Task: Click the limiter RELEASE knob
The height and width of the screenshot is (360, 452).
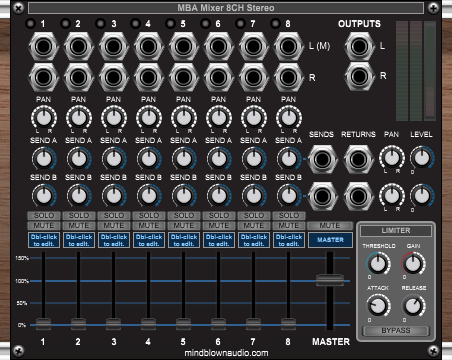Action: 413,306
